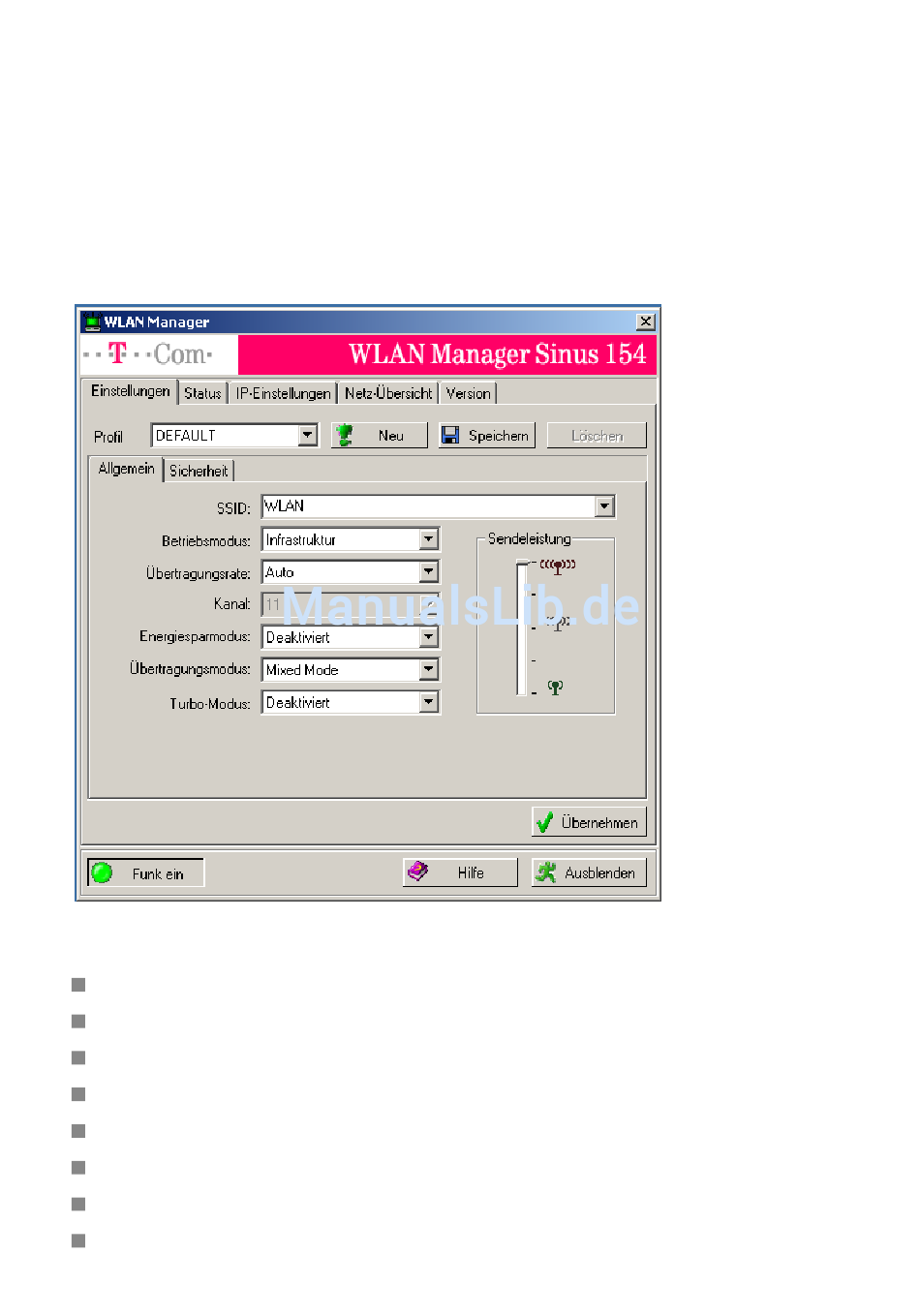Click the SSID text field WLAN
Screen dimensions: 920x1316
click(428, 506)
